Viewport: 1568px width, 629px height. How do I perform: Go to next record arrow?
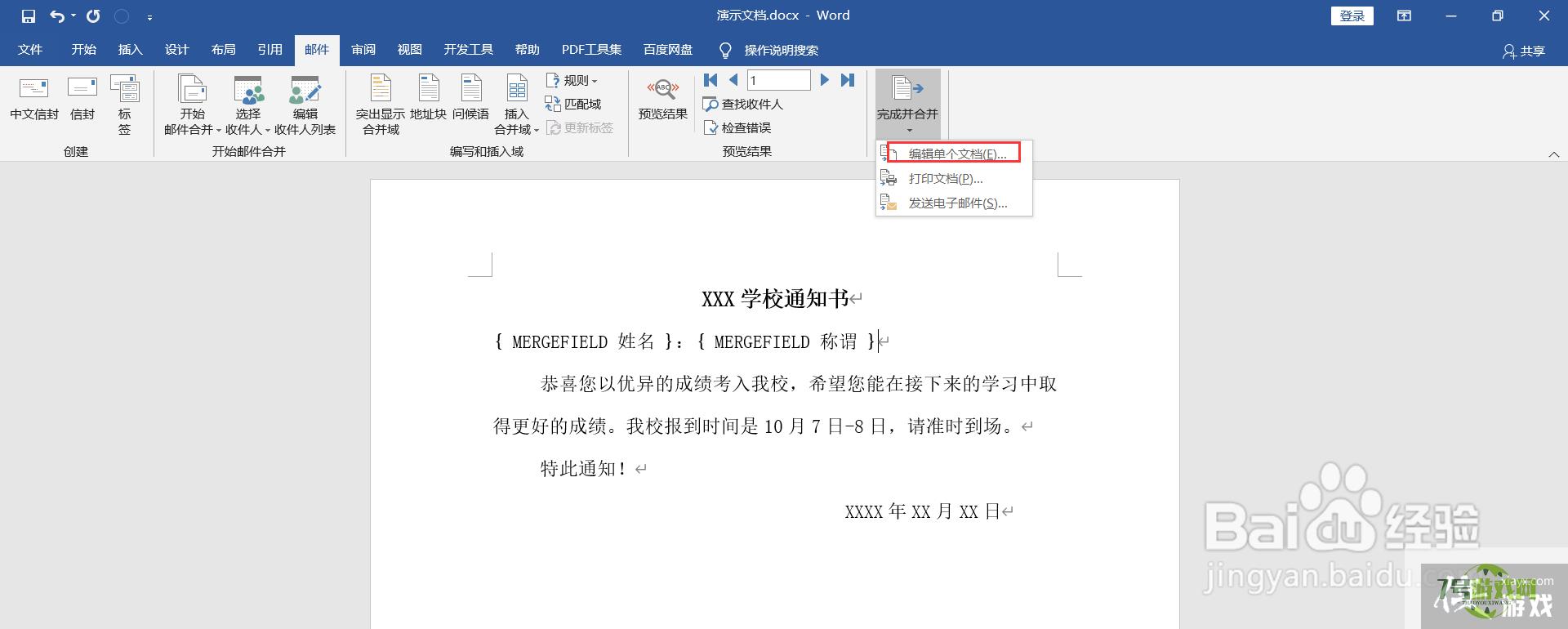coord(825,80)
